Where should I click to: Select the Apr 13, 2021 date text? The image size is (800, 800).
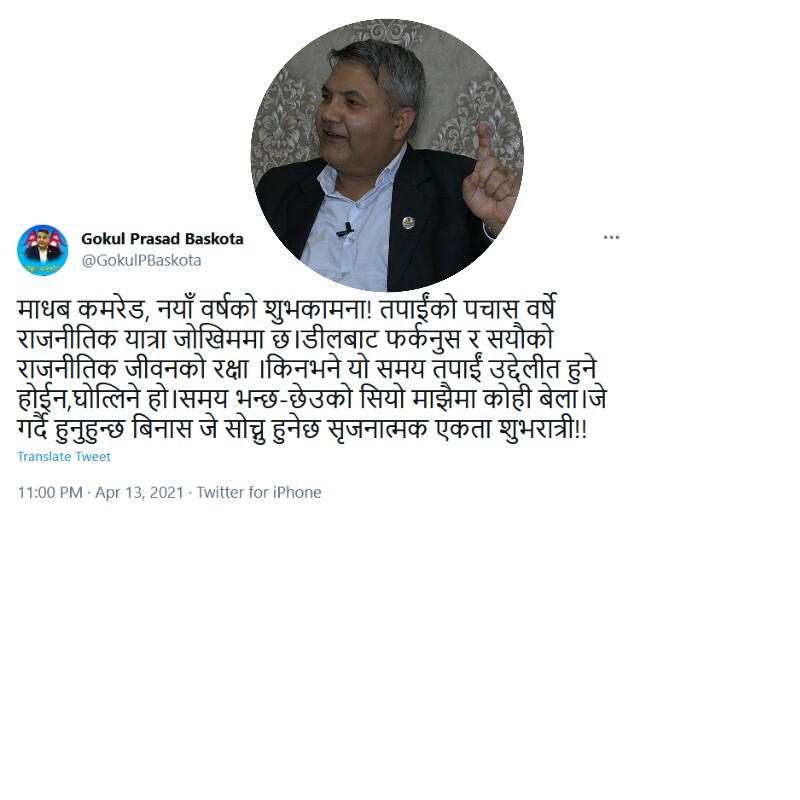pyautogui.click(x=139, y=492)
